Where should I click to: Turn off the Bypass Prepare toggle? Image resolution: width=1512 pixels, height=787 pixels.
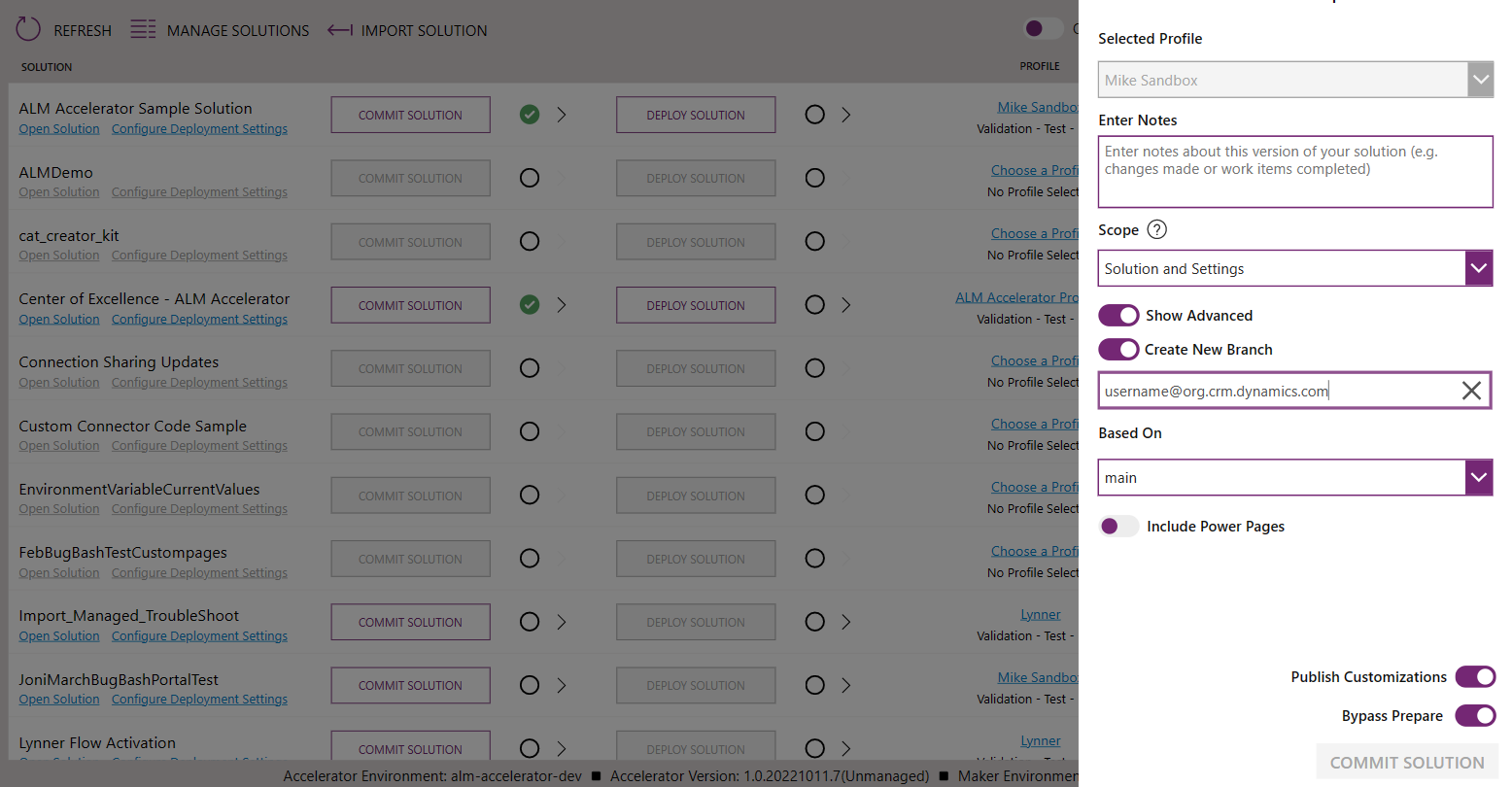click(x=1475, y=715)
